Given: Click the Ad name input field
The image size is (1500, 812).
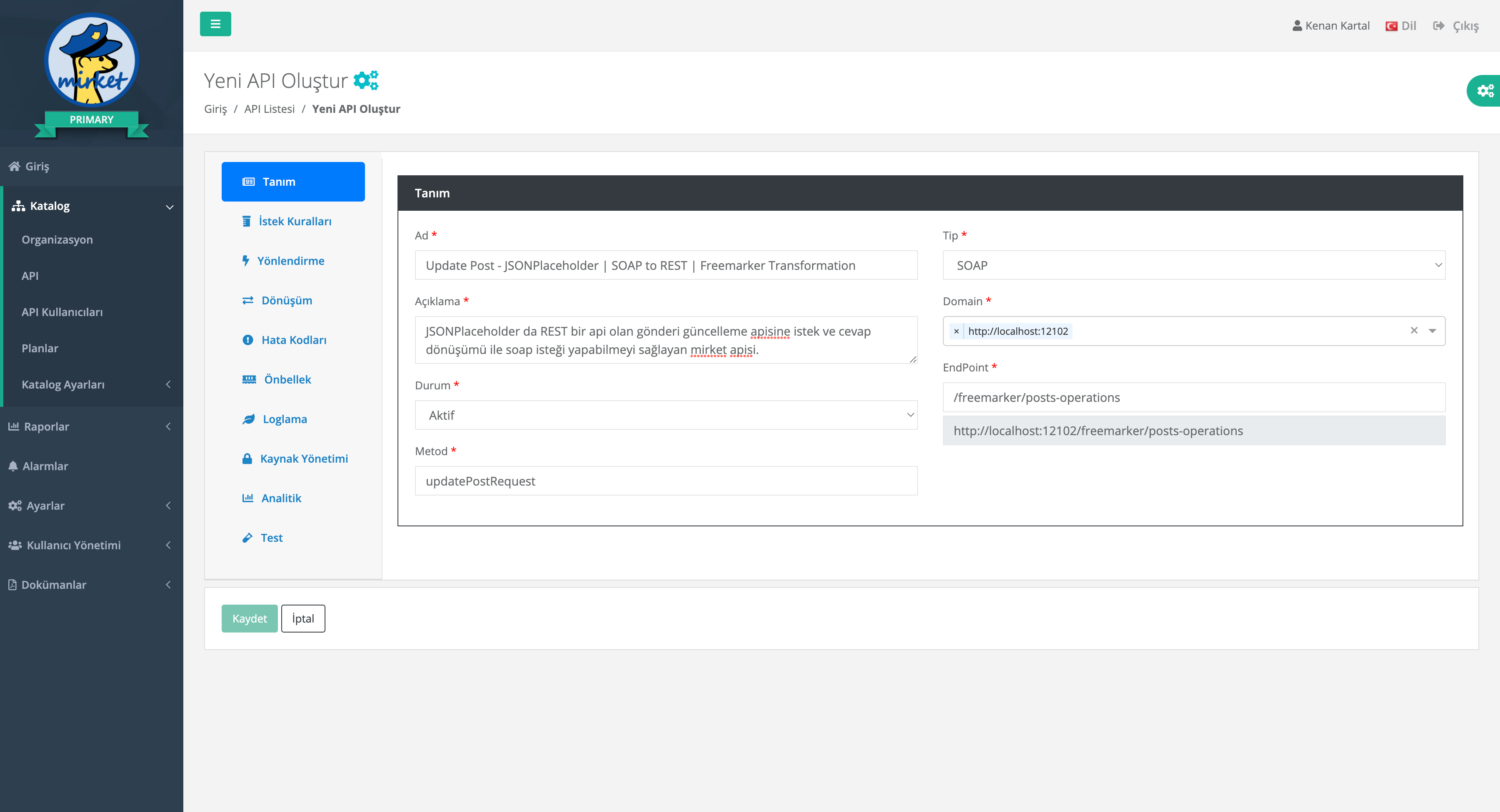Looking at the screenshot, I should pyautogui.click(x=665, y=265).
